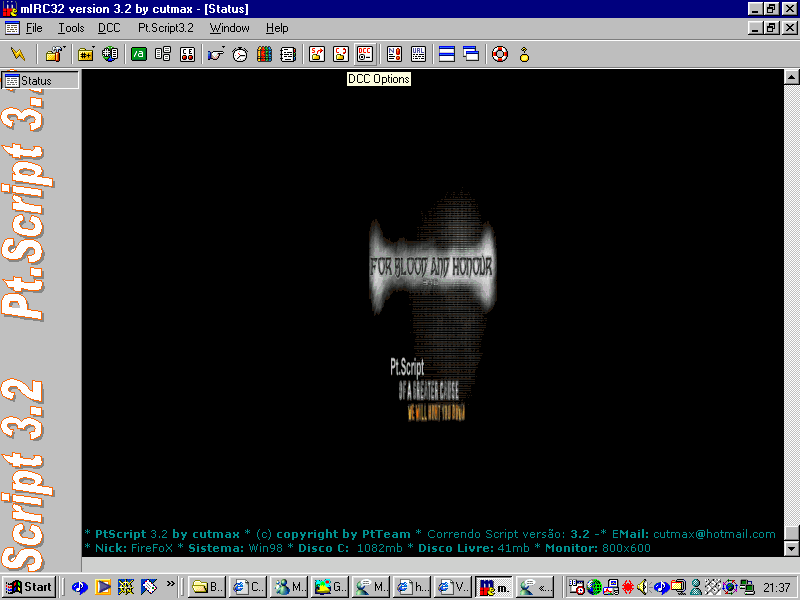Click the Status window system menu icon

(x=12, y=28)
